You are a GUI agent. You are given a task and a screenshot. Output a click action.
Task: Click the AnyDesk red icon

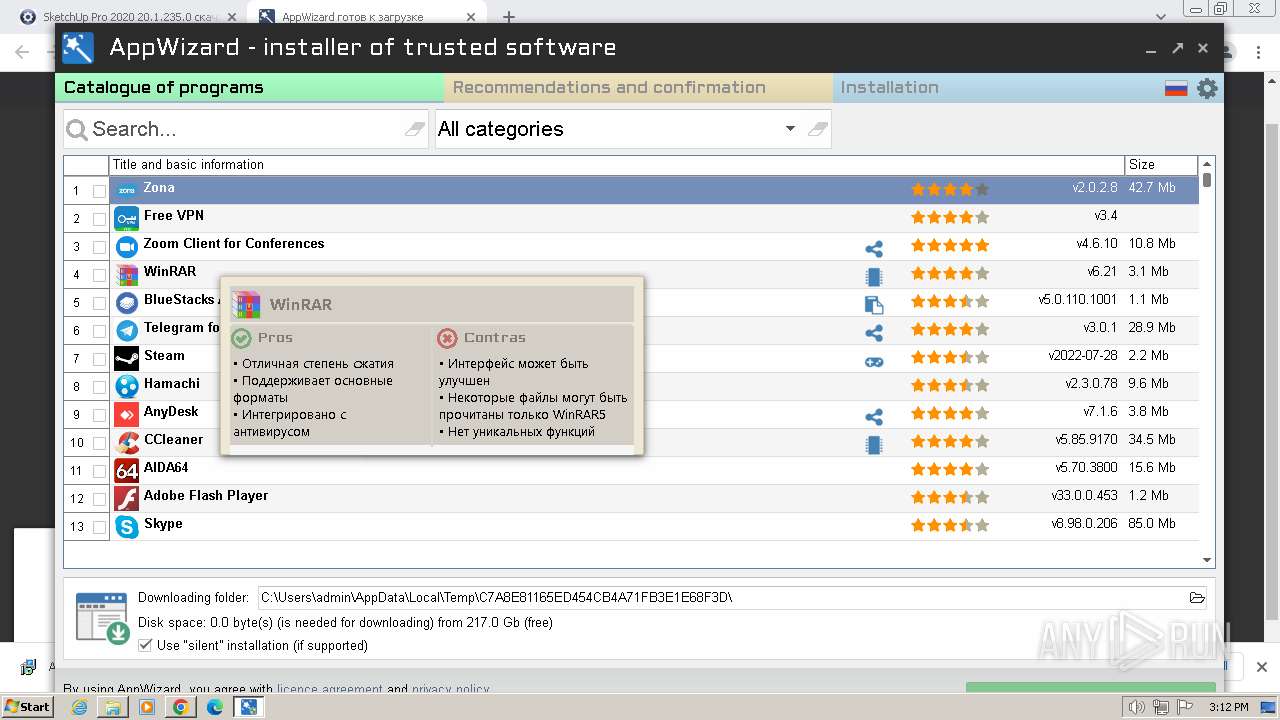(126, 414)
